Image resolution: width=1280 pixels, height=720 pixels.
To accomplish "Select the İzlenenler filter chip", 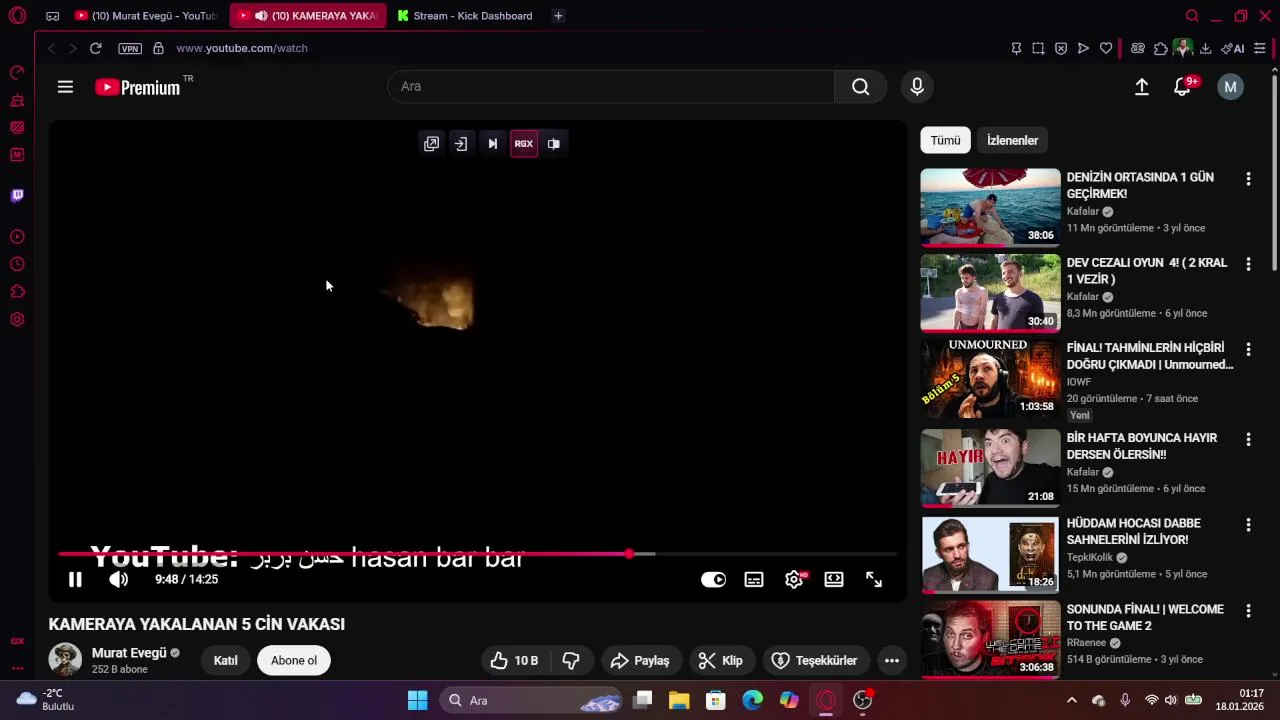I will tap(1012, 140).
